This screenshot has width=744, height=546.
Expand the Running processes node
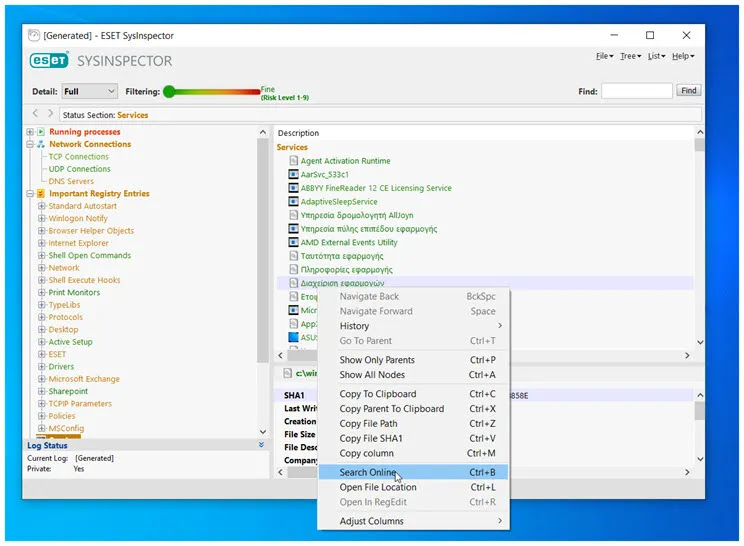pyautogui.click(x=30, y=132)
